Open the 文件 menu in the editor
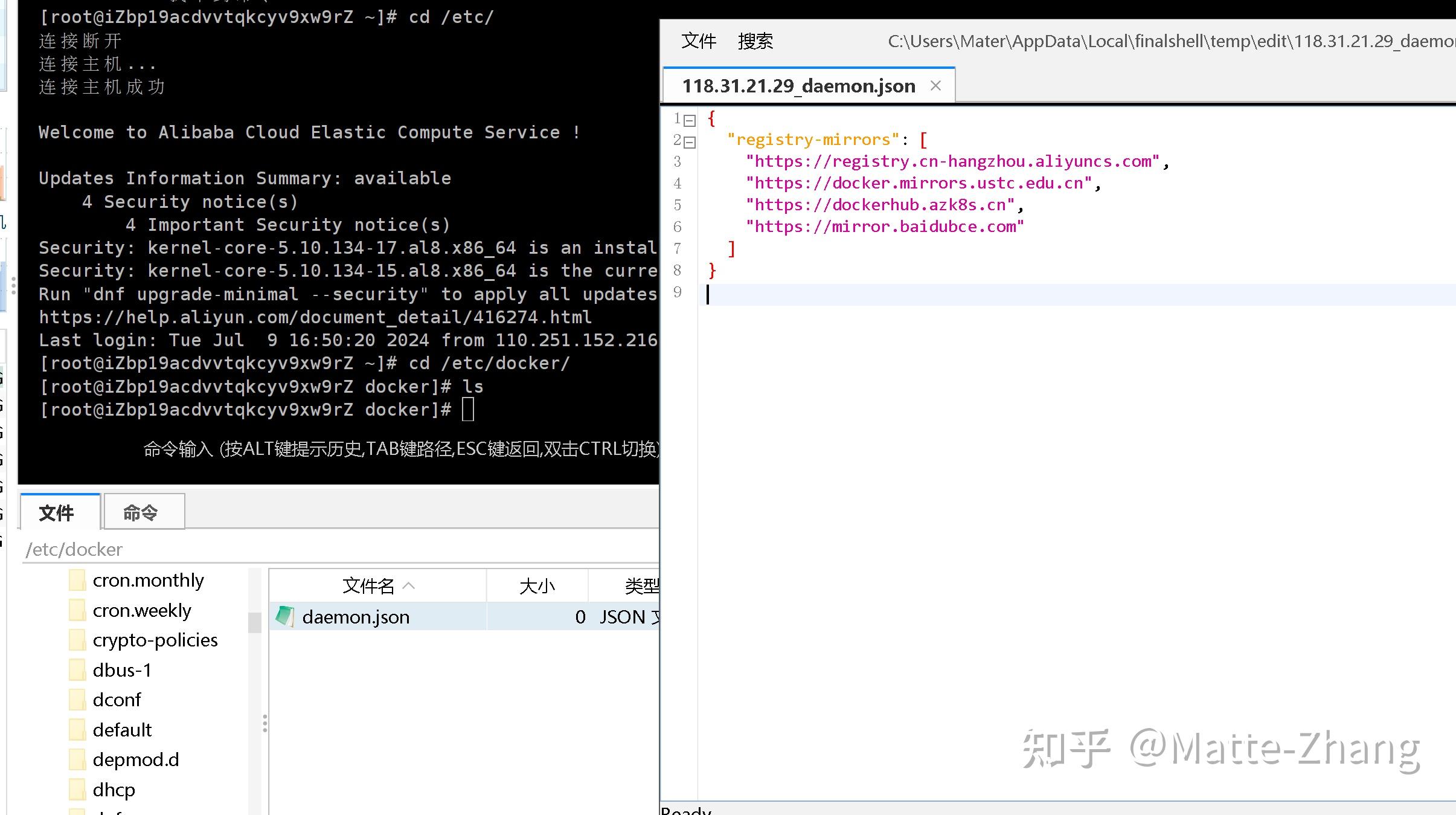Image resolution: width=1456 pixels, height=815 pixels. 699,41
